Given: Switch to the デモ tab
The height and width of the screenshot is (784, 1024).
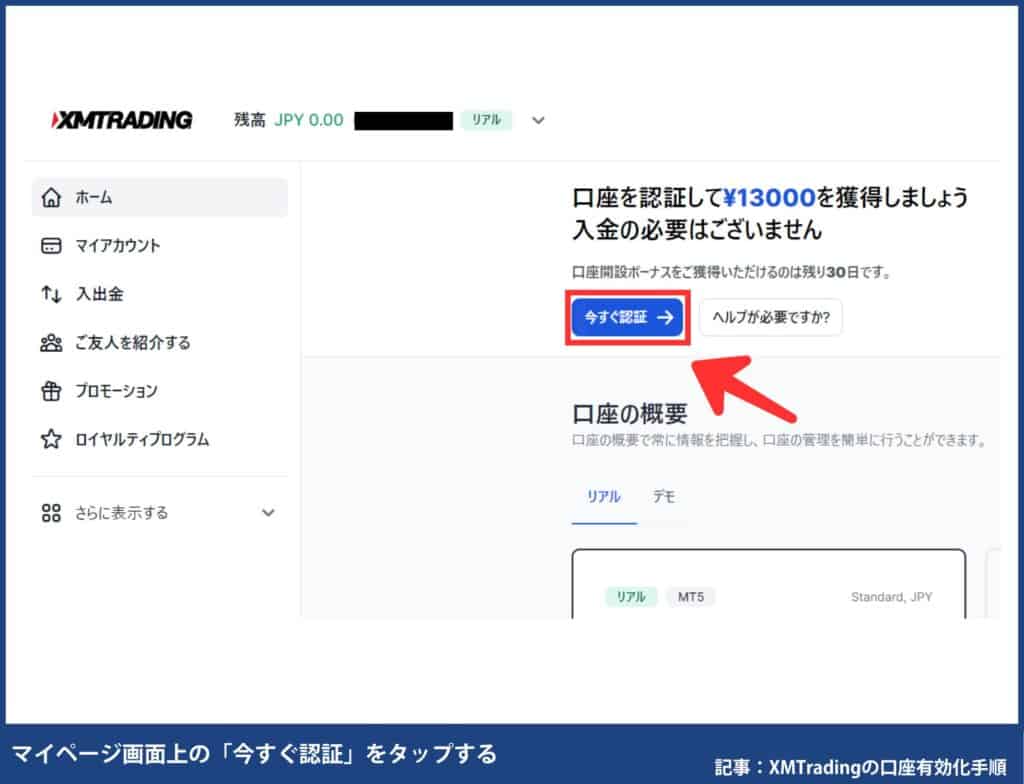Looking at the screenshot, I should point(664,497).
